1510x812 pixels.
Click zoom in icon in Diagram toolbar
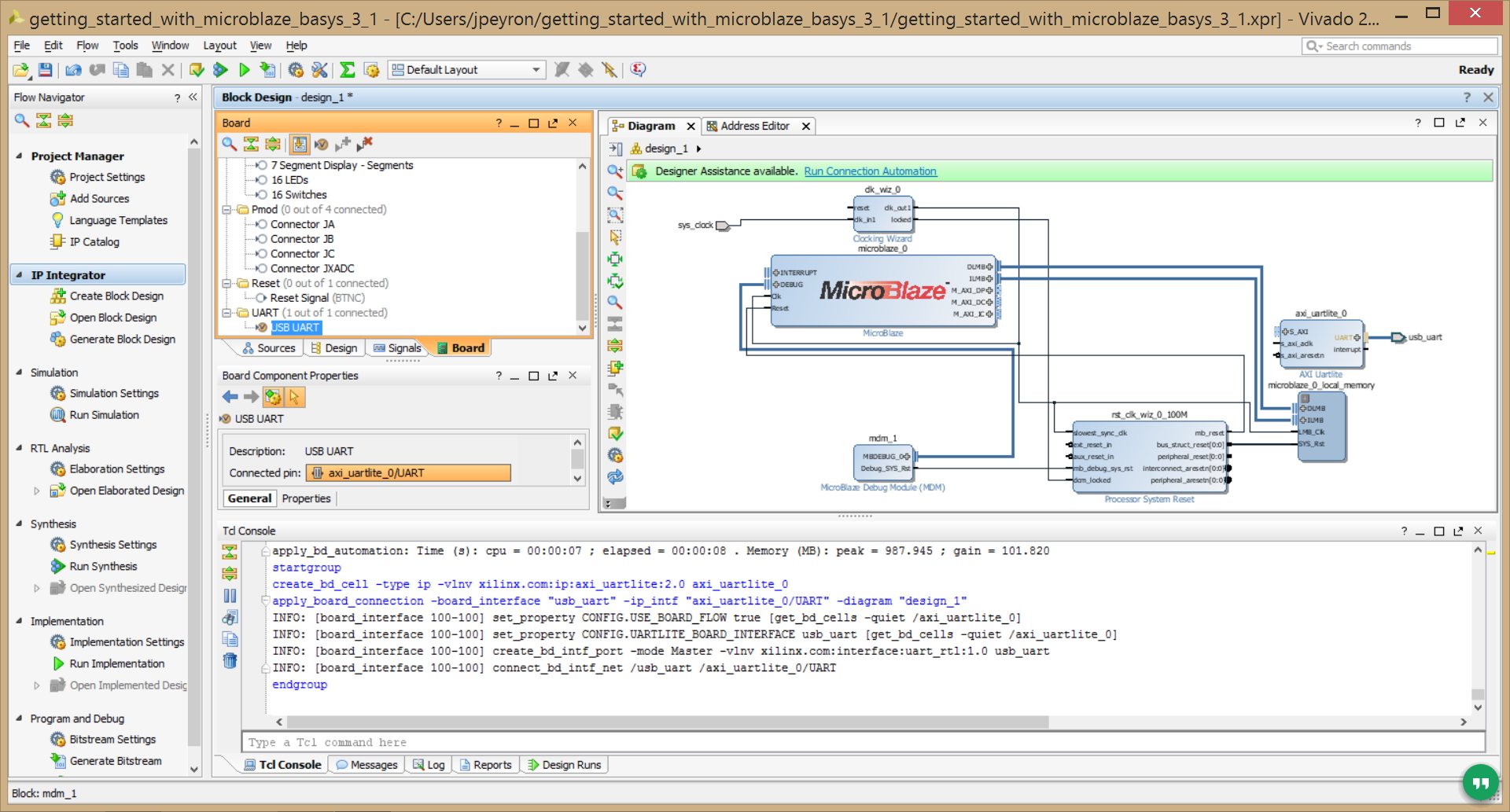[615, 171]
